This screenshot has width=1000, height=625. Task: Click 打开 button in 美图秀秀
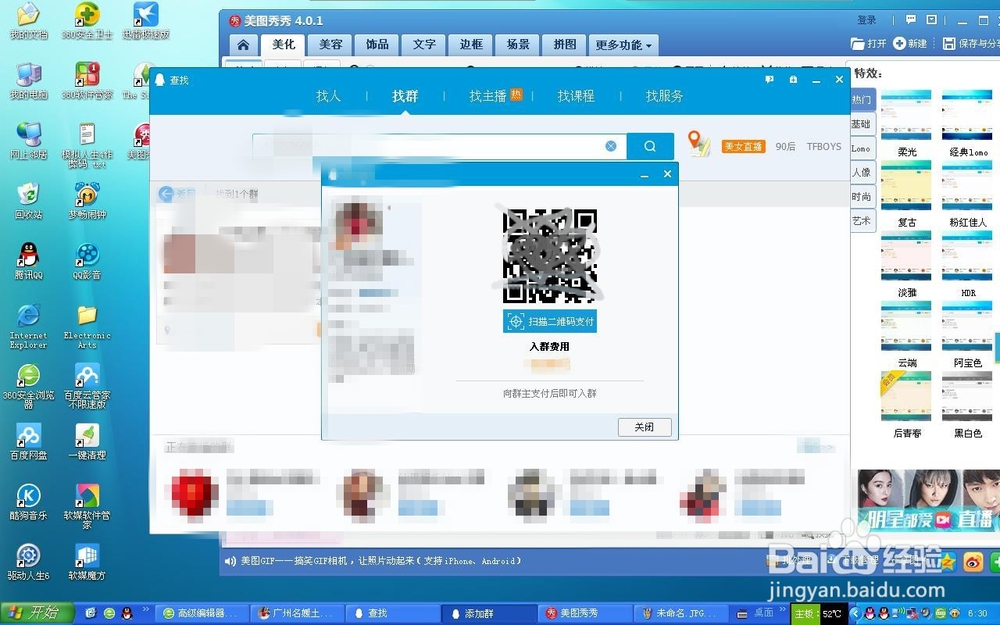[x=869, y=43]
